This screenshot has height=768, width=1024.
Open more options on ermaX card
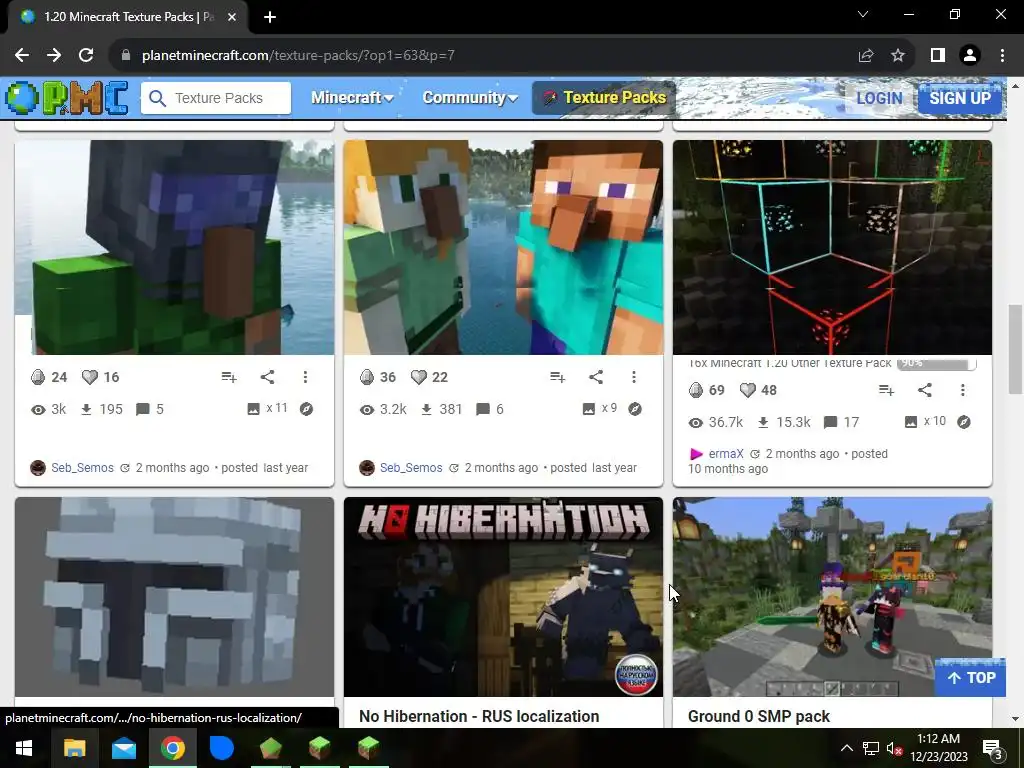(963, 390)
